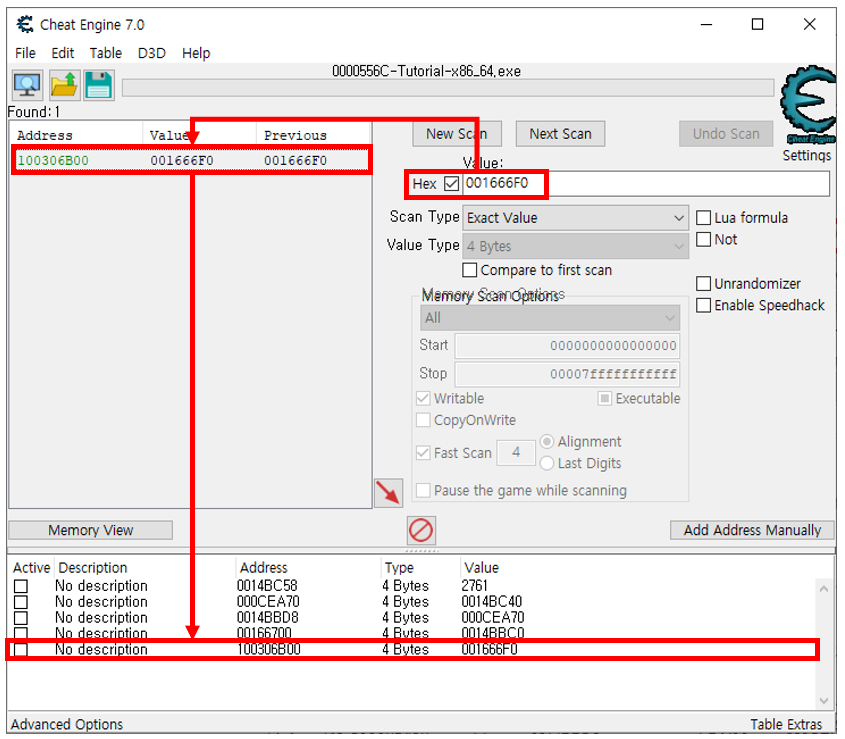The height and width of the screenshot is (739, 845).
Task: Open the Scan Type dropdown
Action: click(x=575, y=218)
